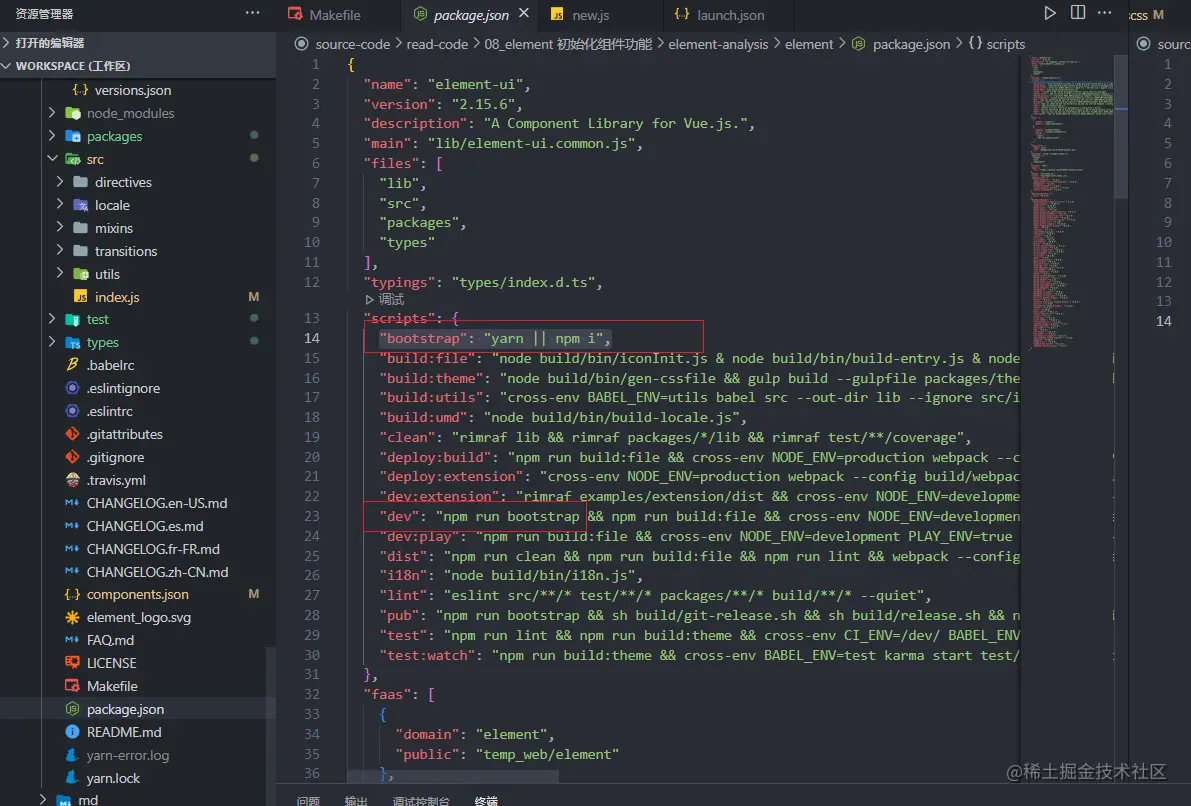The height and width of the screenshot is (806, 1191).
Task: Switch to the launch.json tab
Action: point(730,15)
